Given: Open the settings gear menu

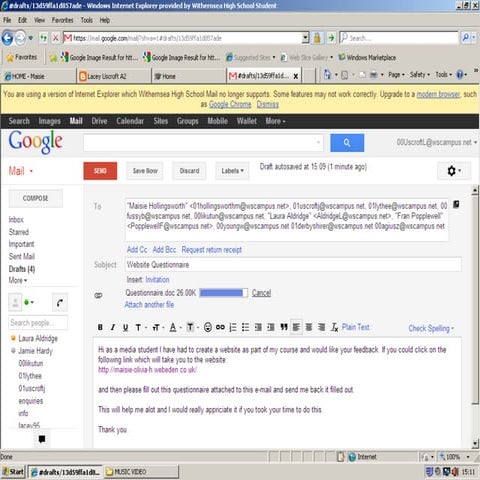Looking at the screenshot, I should pyautogui.click(x=454, y=171).
